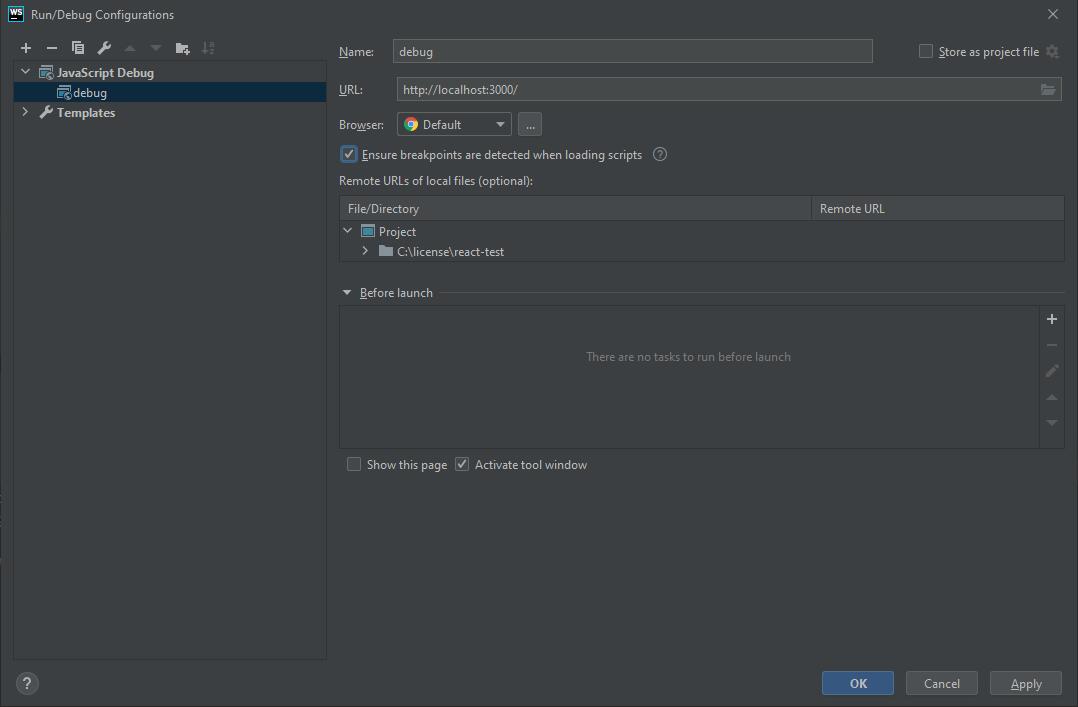Open help for breakpoint detection option
This screenshot has width=1078, height=707.
coord(660,155)
